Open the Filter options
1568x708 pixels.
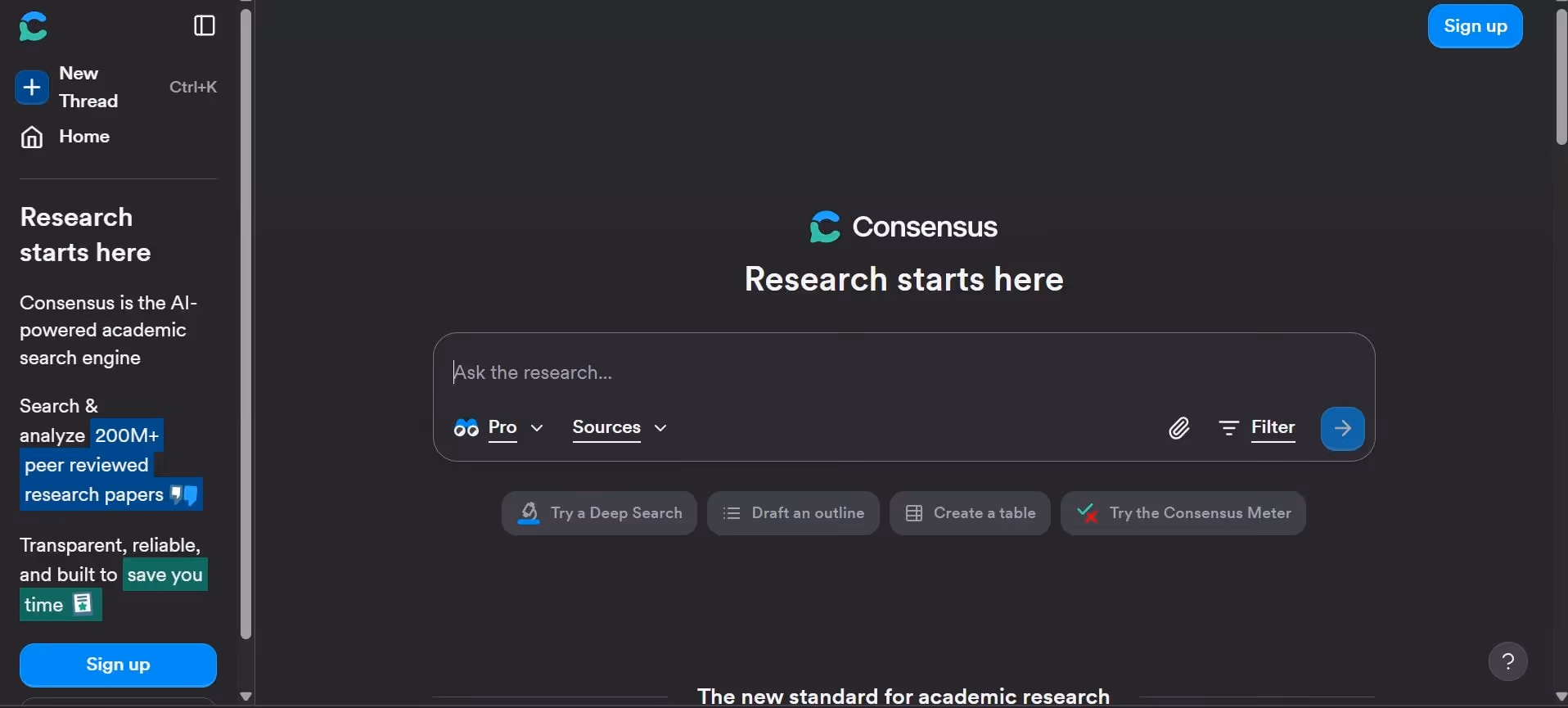pos(1257,428)
